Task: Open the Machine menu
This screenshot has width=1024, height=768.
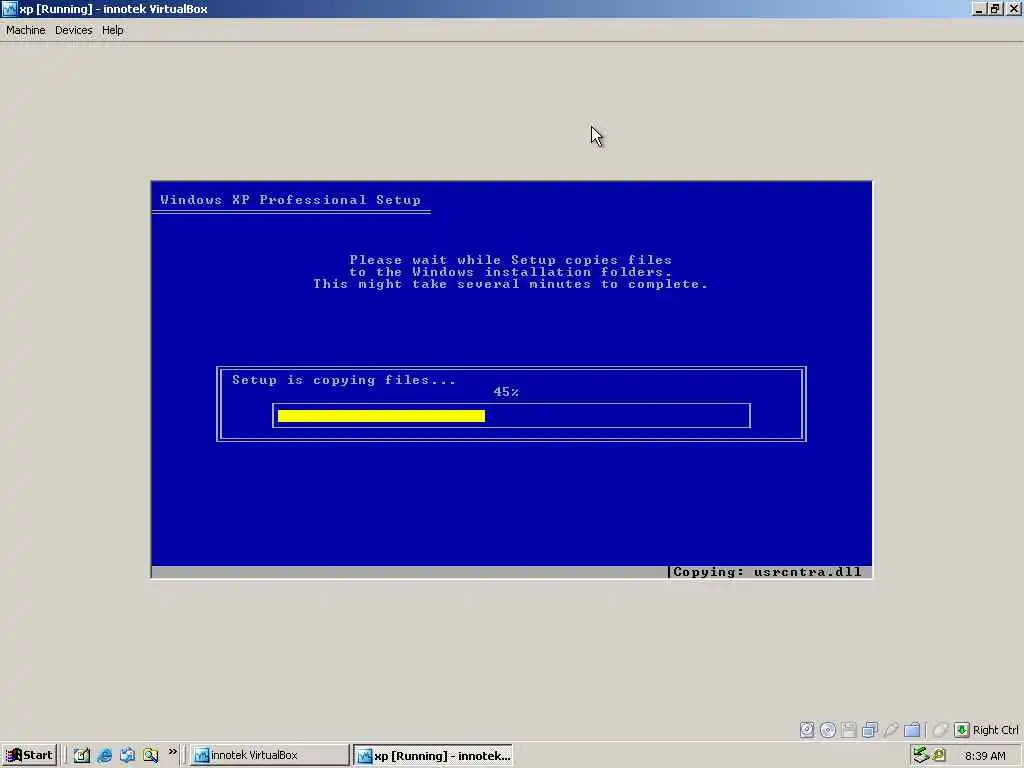Action: (25, 30)
